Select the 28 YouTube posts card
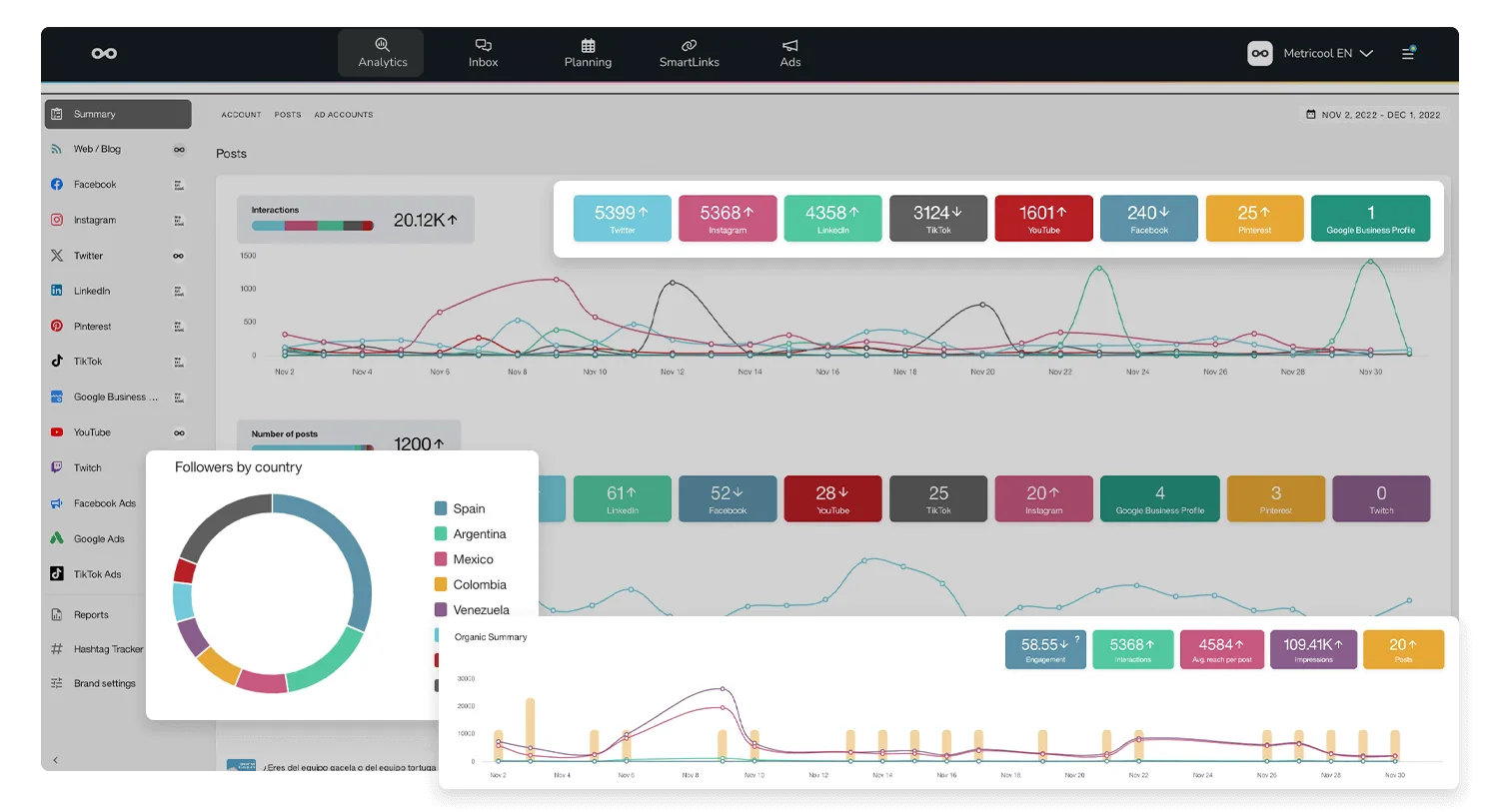1499x812 pixels. point(832,499)
